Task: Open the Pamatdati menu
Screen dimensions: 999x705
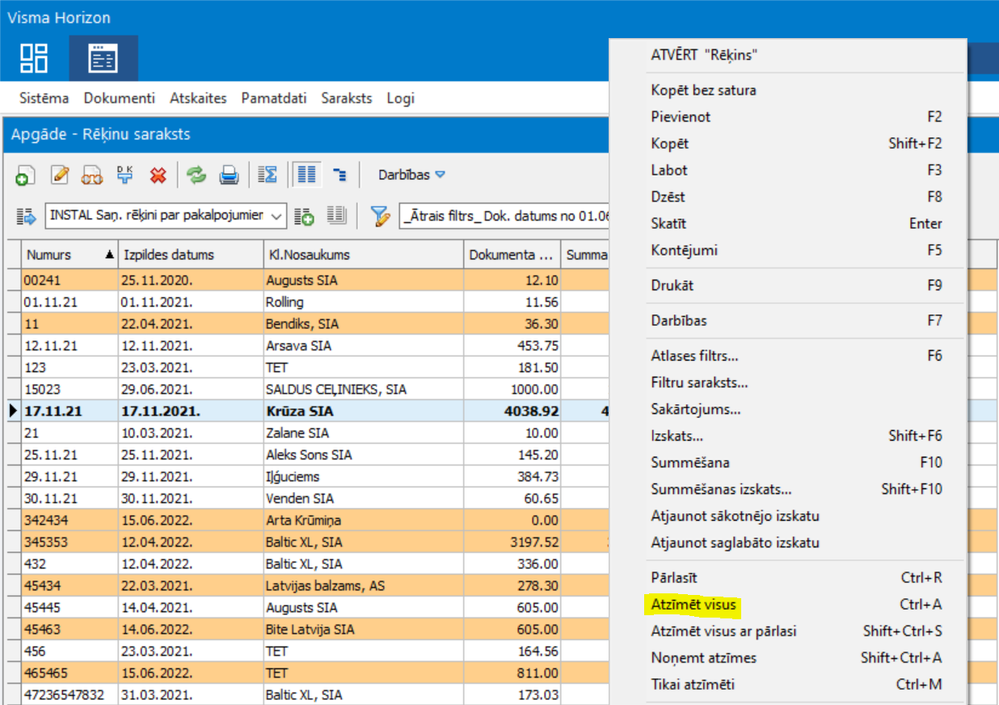Action: (x=274, y=98)
